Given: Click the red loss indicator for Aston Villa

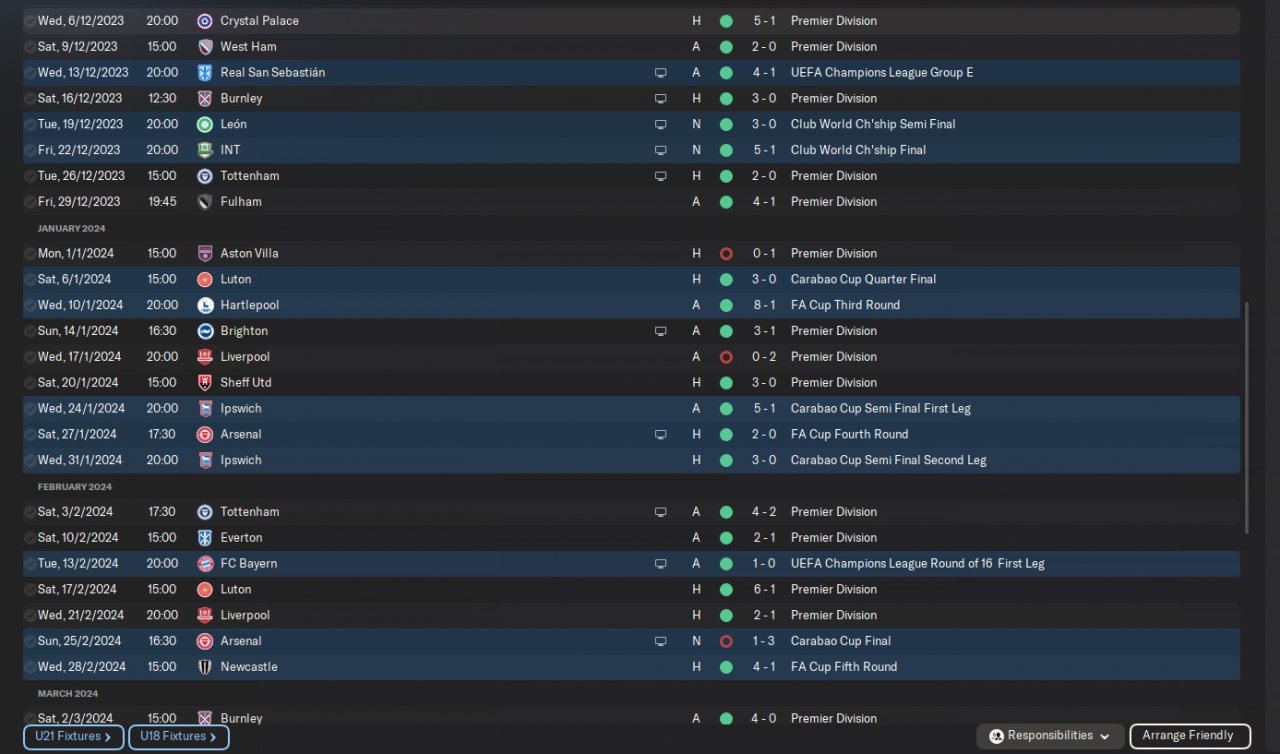Looking at the screenshot, I should pyautogui.click(x=726, y=253).
